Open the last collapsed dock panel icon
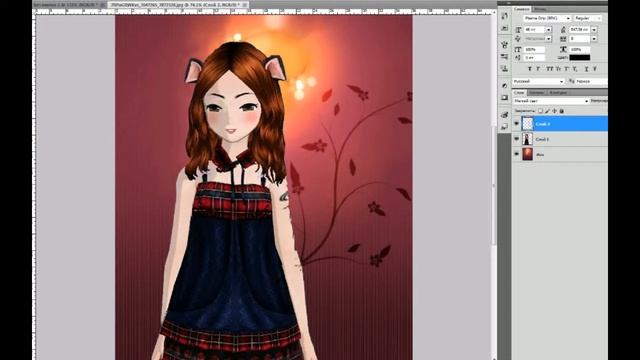The height and width of the screenshot is (360, 640). [505, 127]
